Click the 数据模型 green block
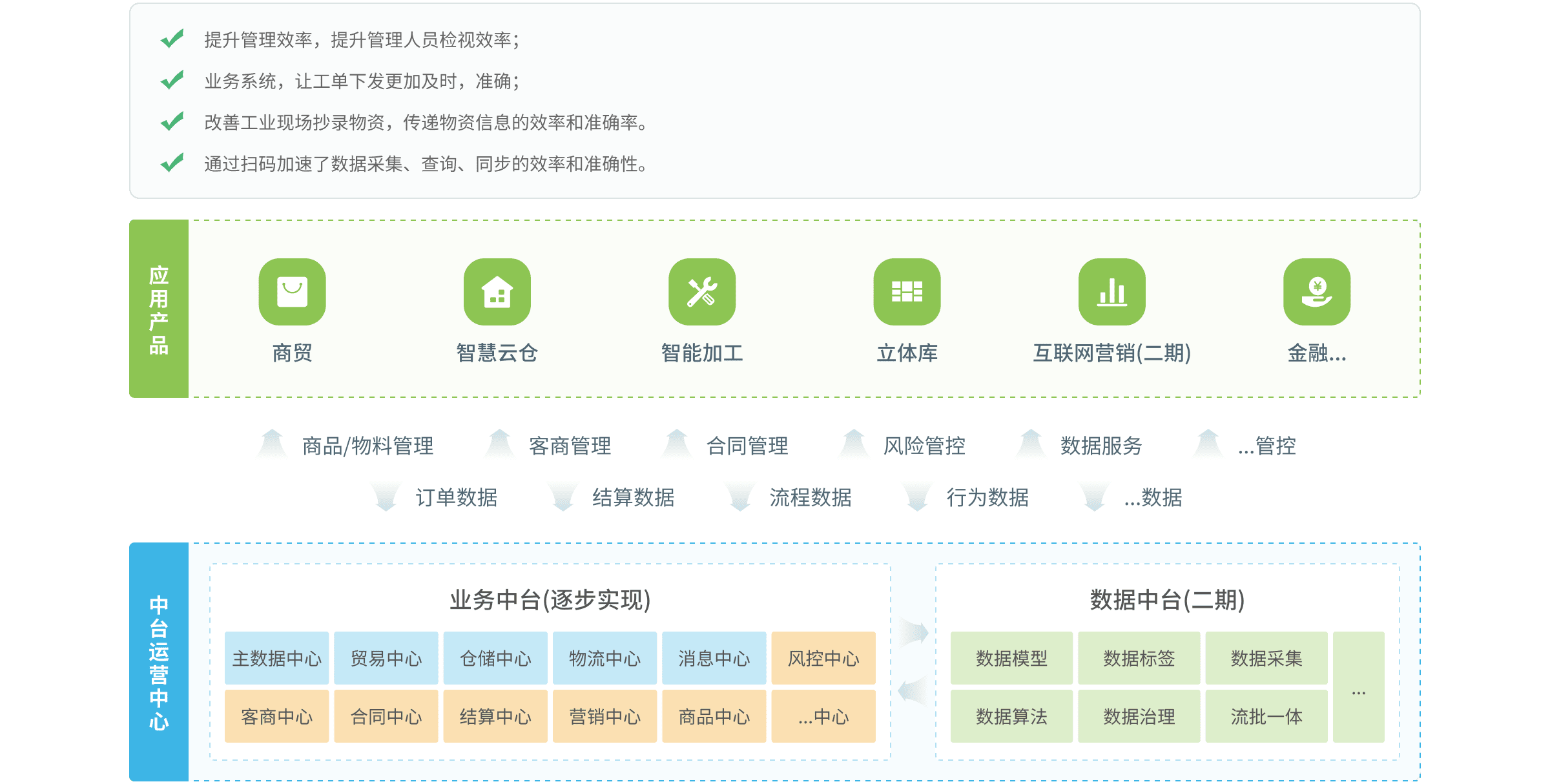 (x=1011, y=658)
